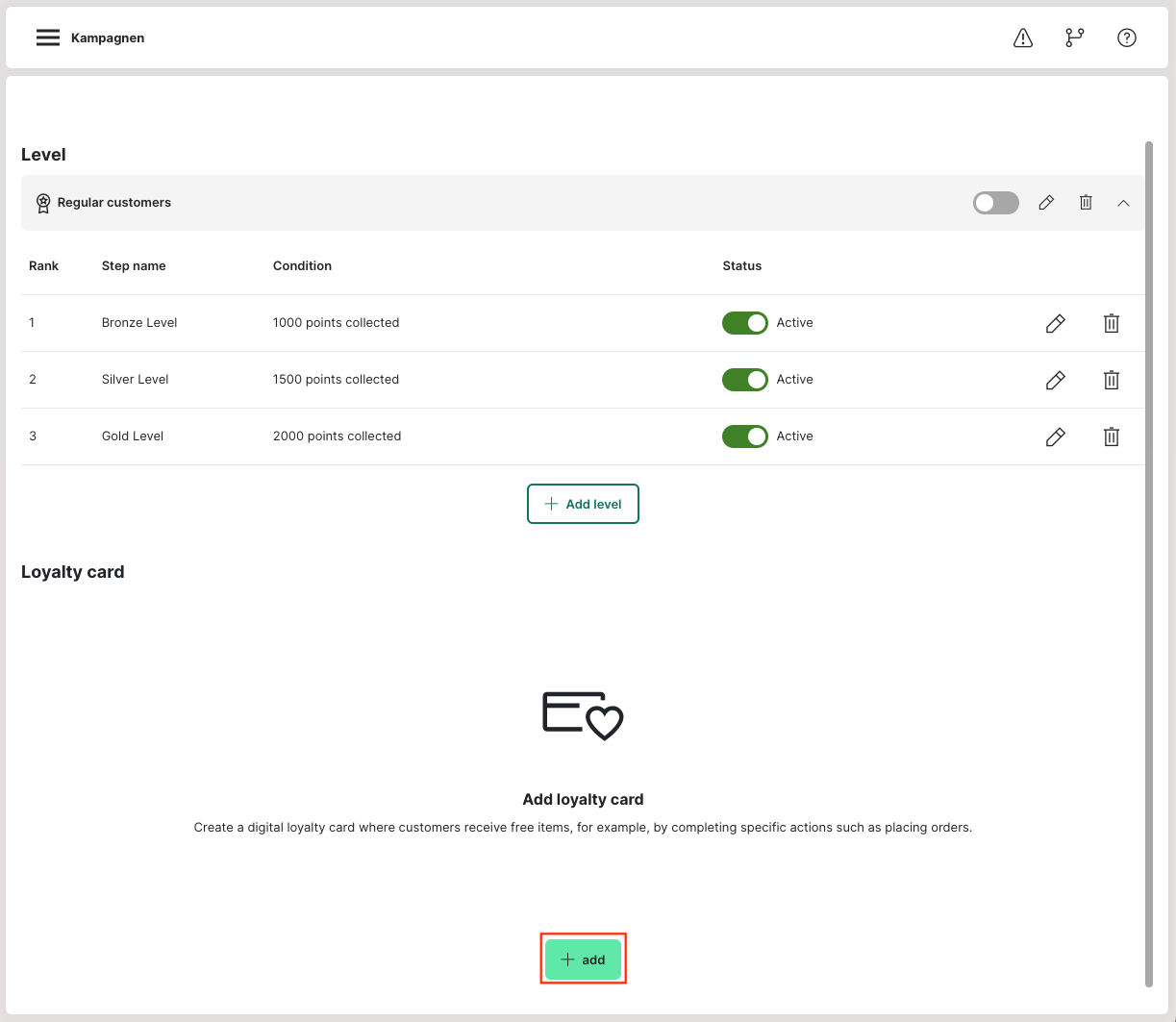Collapse the Regular customers section
Image resolution: width=1176 pixels, height=1022 pixels.
pos(1123,203)
